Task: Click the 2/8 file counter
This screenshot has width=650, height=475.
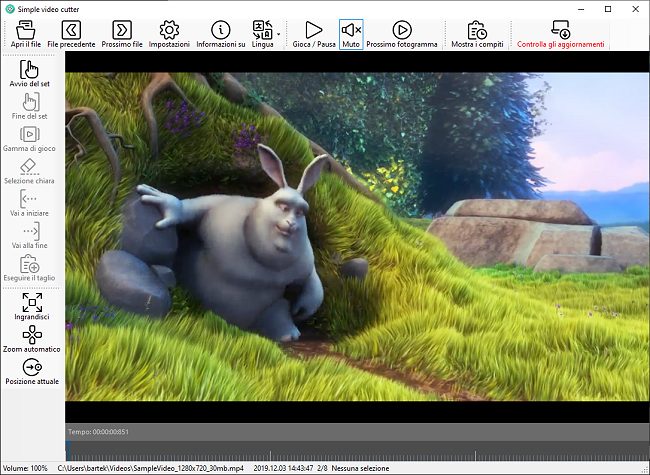Action: (322, 468)
